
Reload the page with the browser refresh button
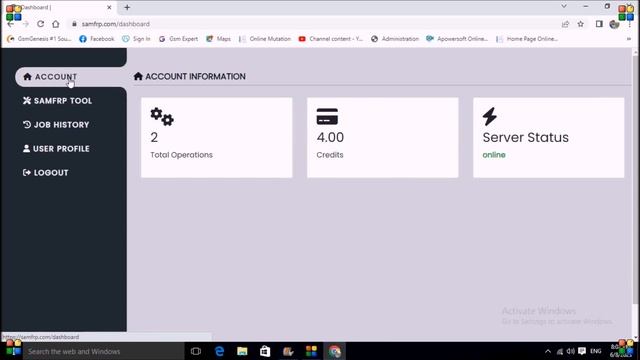pyautogui.click(x=40, y=24)
